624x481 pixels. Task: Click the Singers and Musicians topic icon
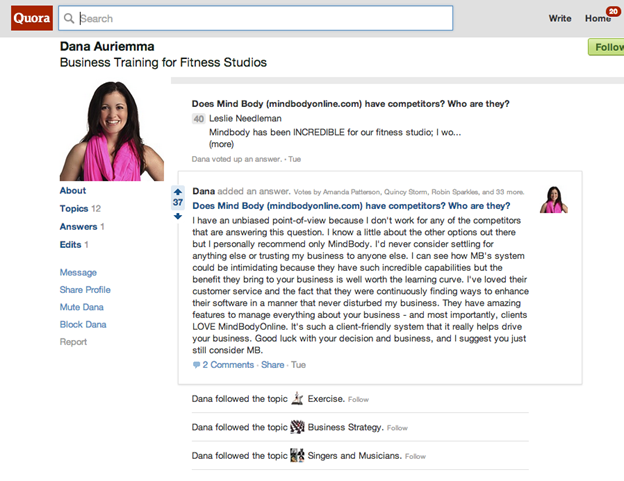(x=297, y=455)
